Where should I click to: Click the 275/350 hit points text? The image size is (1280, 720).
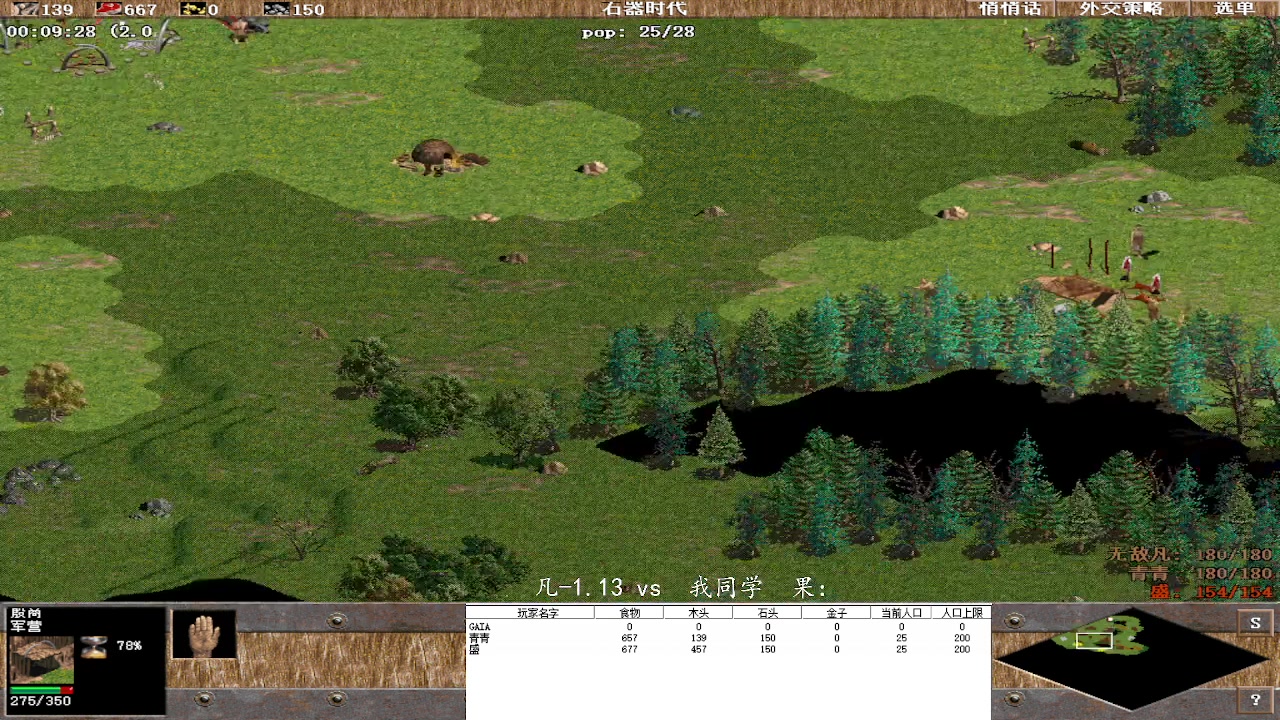41,702
